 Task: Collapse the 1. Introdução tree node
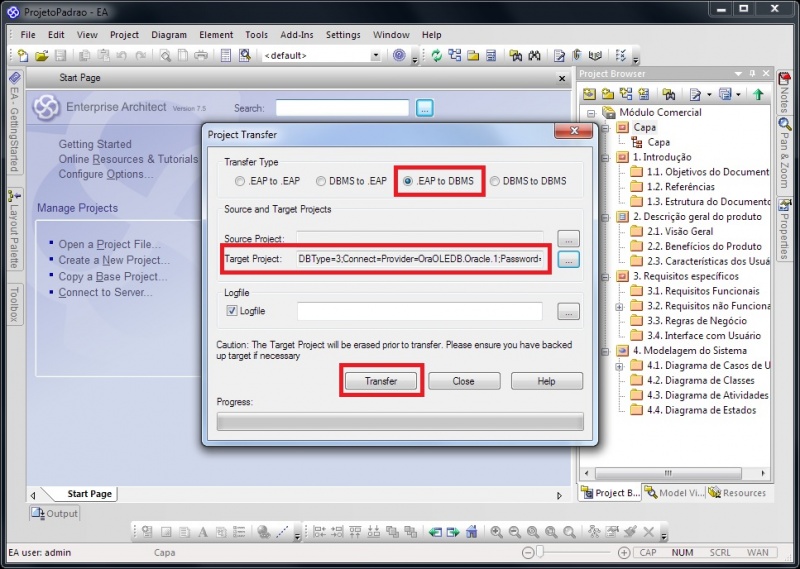606,157
